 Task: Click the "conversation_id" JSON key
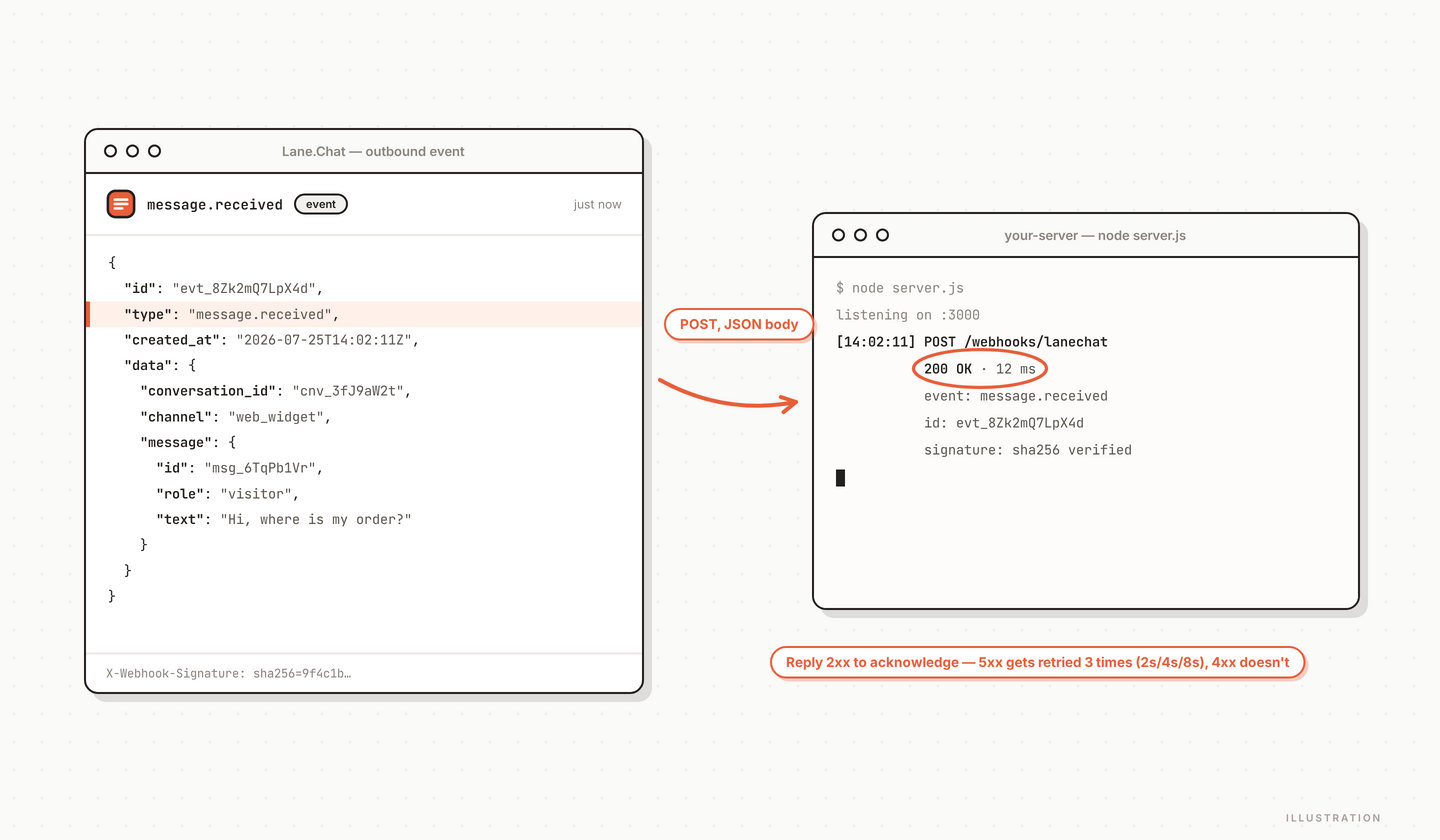(208, 391)
